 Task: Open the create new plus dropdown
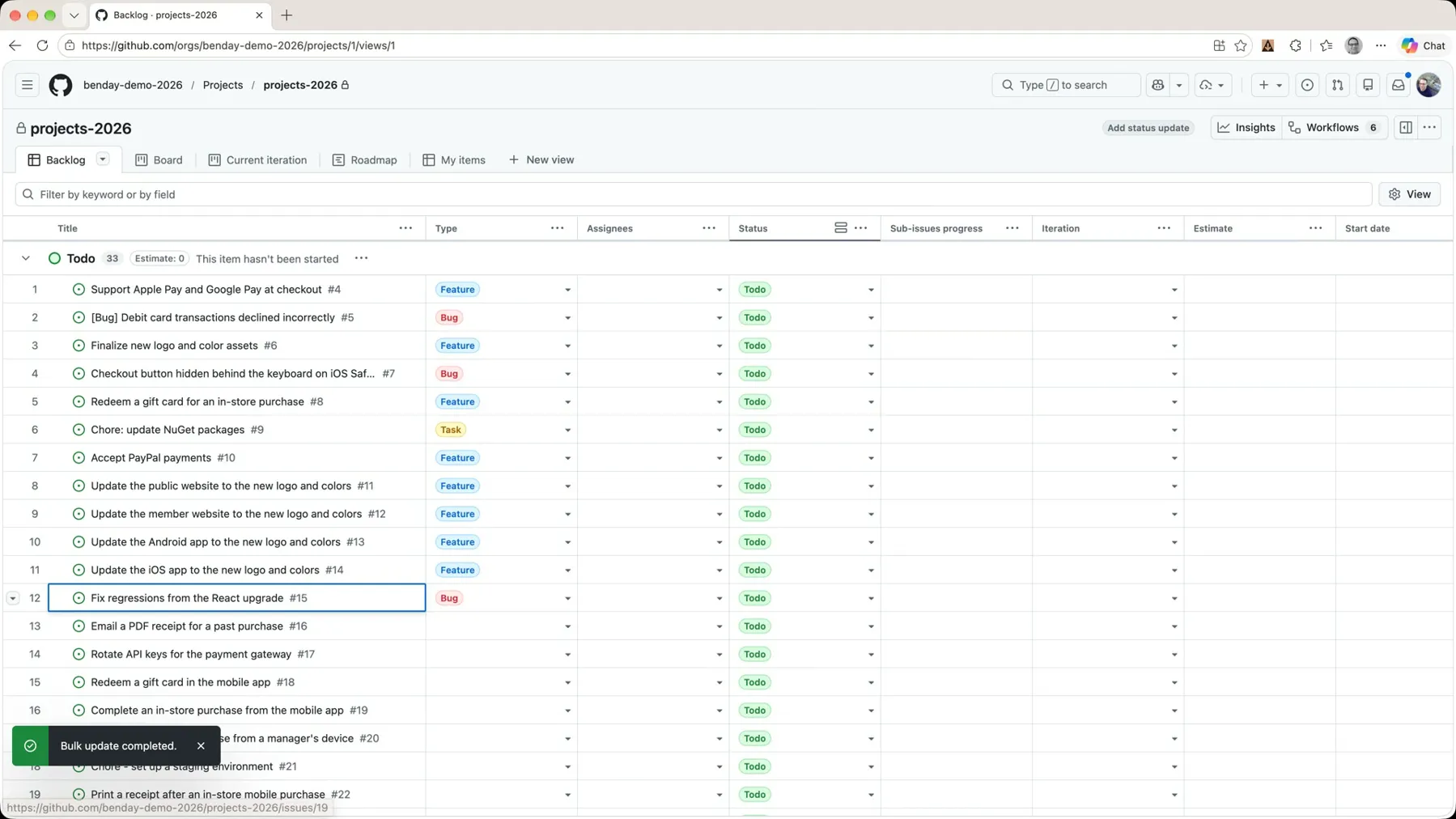pyautogui.click(x=1270, y=85)
